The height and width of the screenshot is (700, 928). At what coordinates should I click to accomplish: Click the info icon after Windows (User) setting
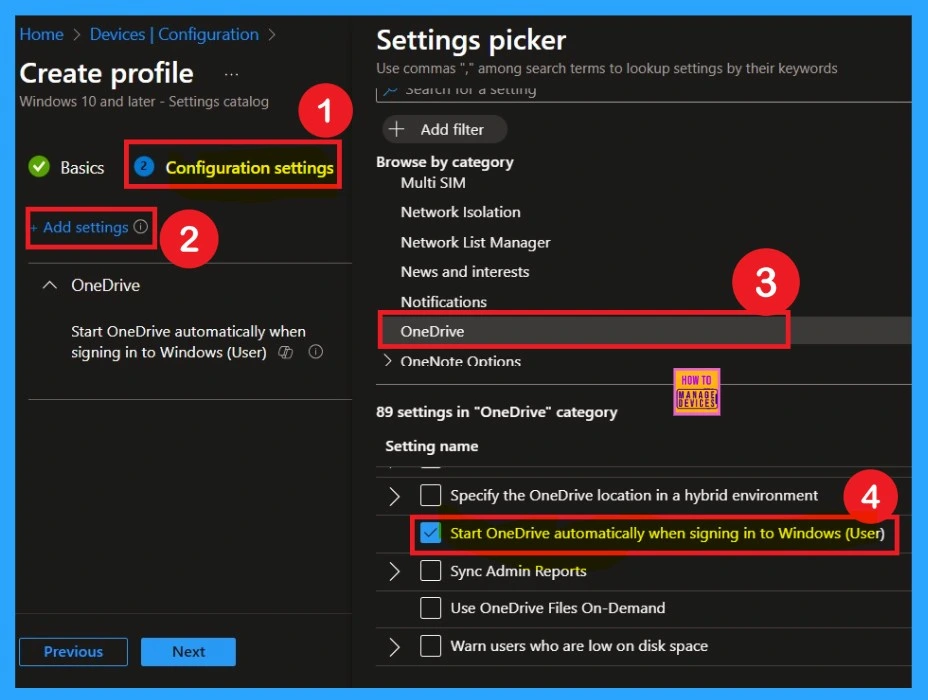pos(316,352)
